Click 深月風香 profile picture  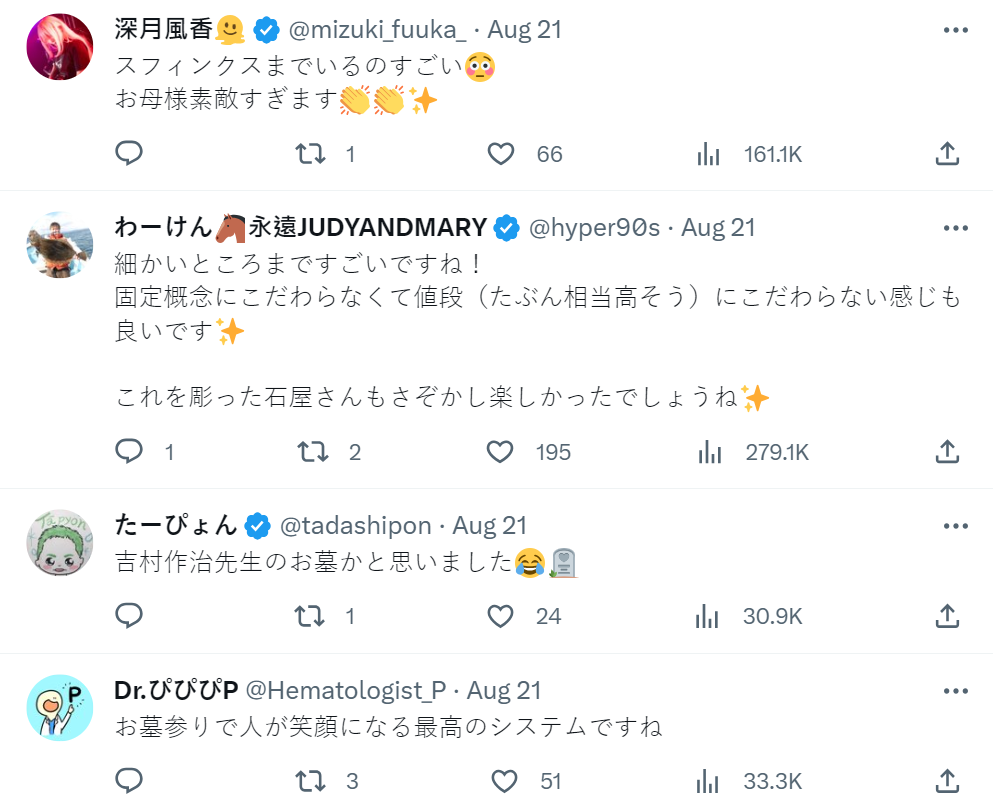pos(59,47)
